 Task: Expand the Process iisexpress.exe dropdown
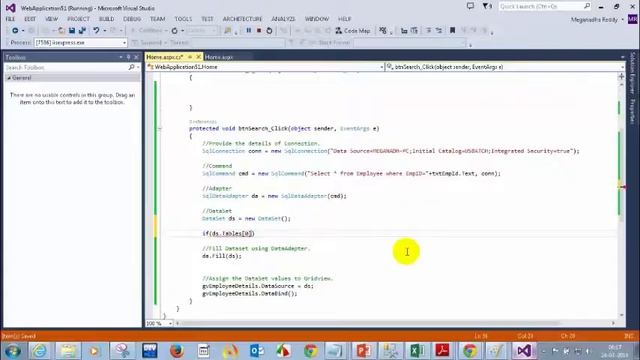click(124, 42)
